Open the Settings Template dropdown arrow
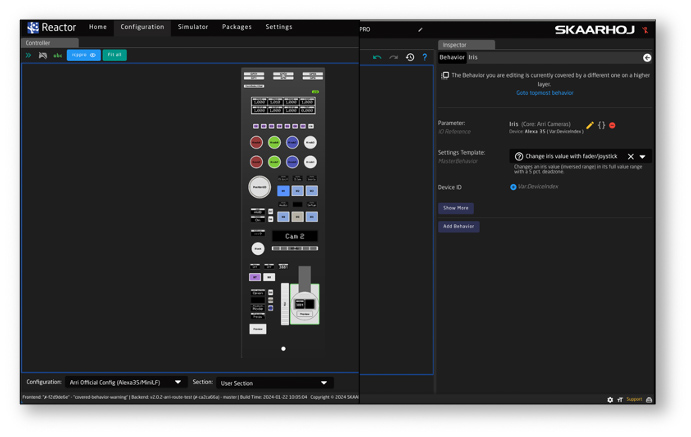This screenshot has height=437, width=691. coord(643,156)
